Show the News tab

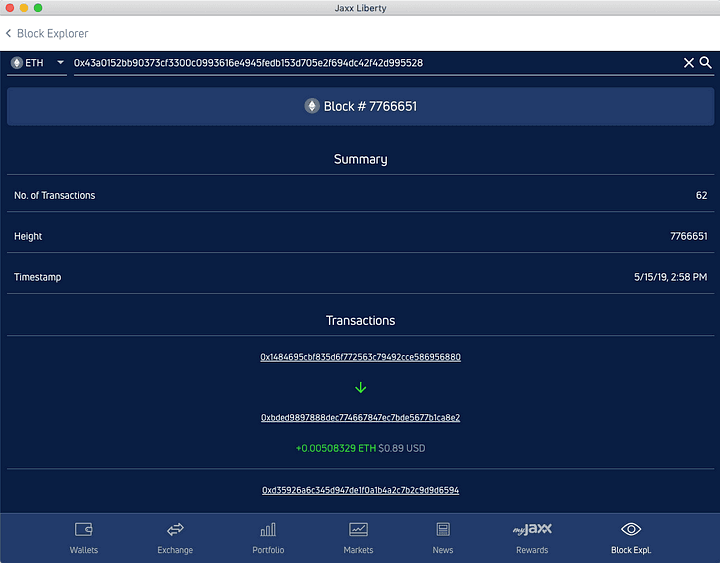pos(443,537)
